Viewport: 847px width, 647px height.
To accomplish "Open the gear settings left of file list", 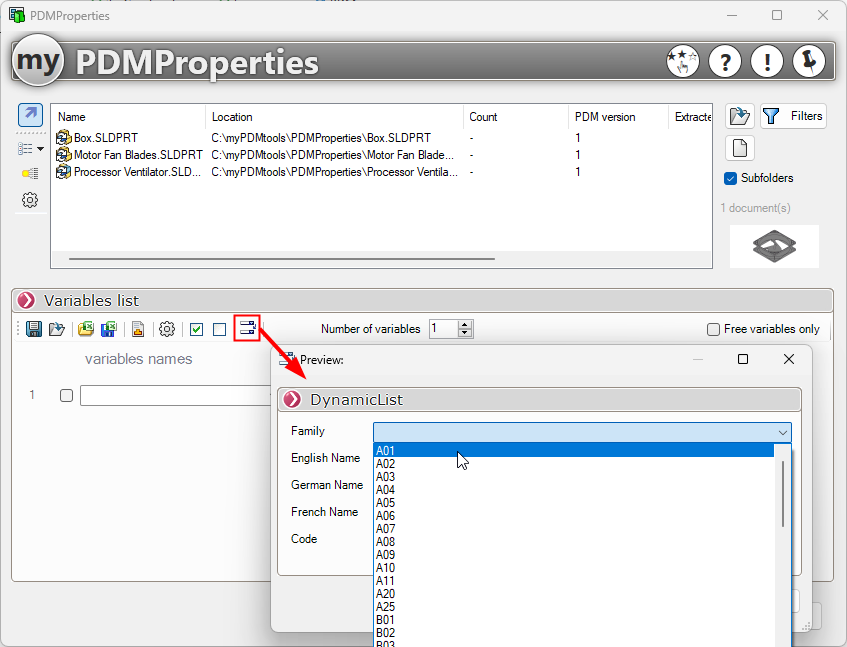I will [x=30, y=200].
